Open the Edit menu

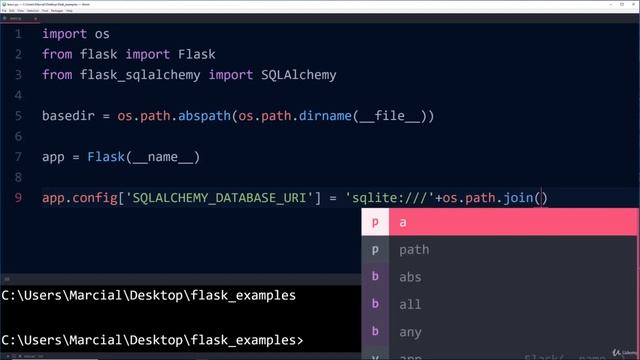tap(12, 11)
